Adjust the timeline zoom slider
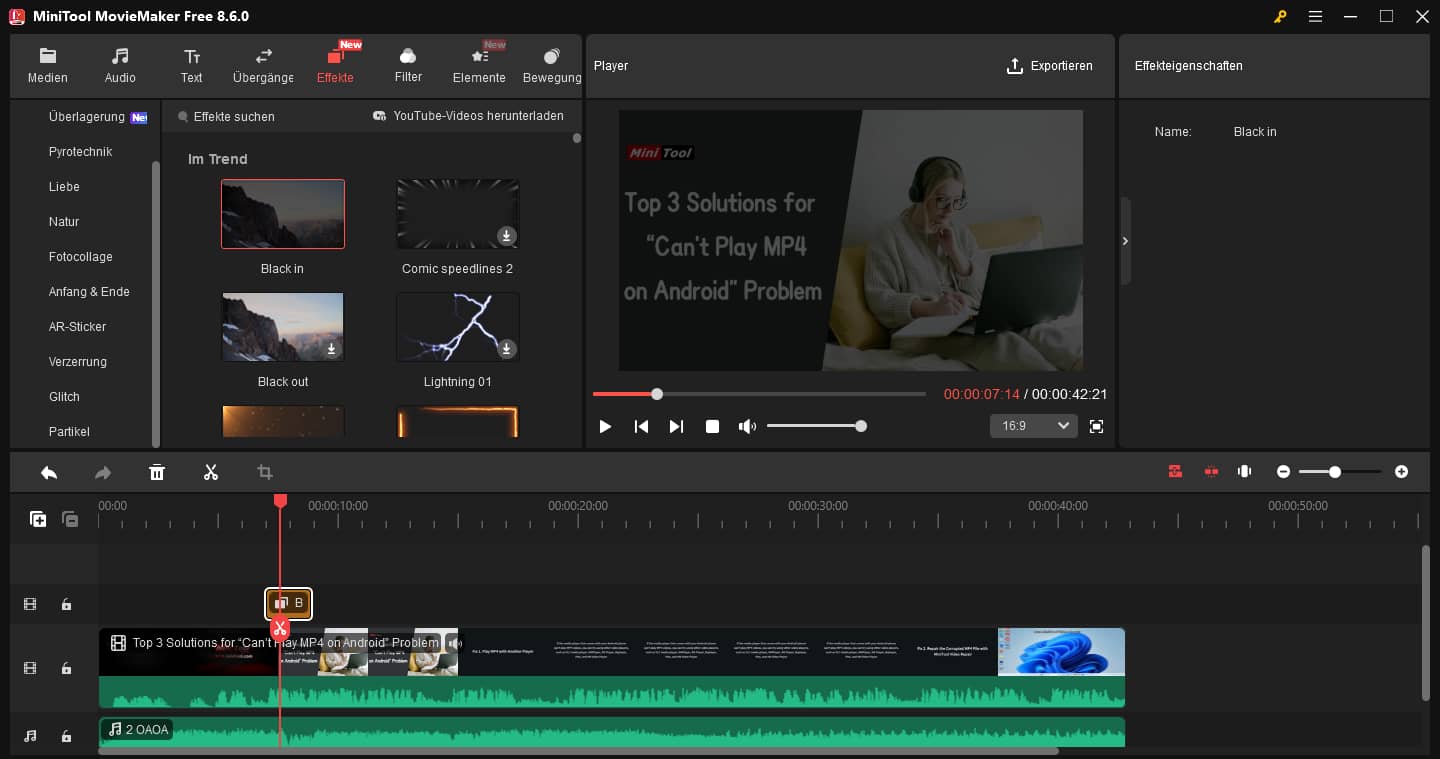 1339,471
